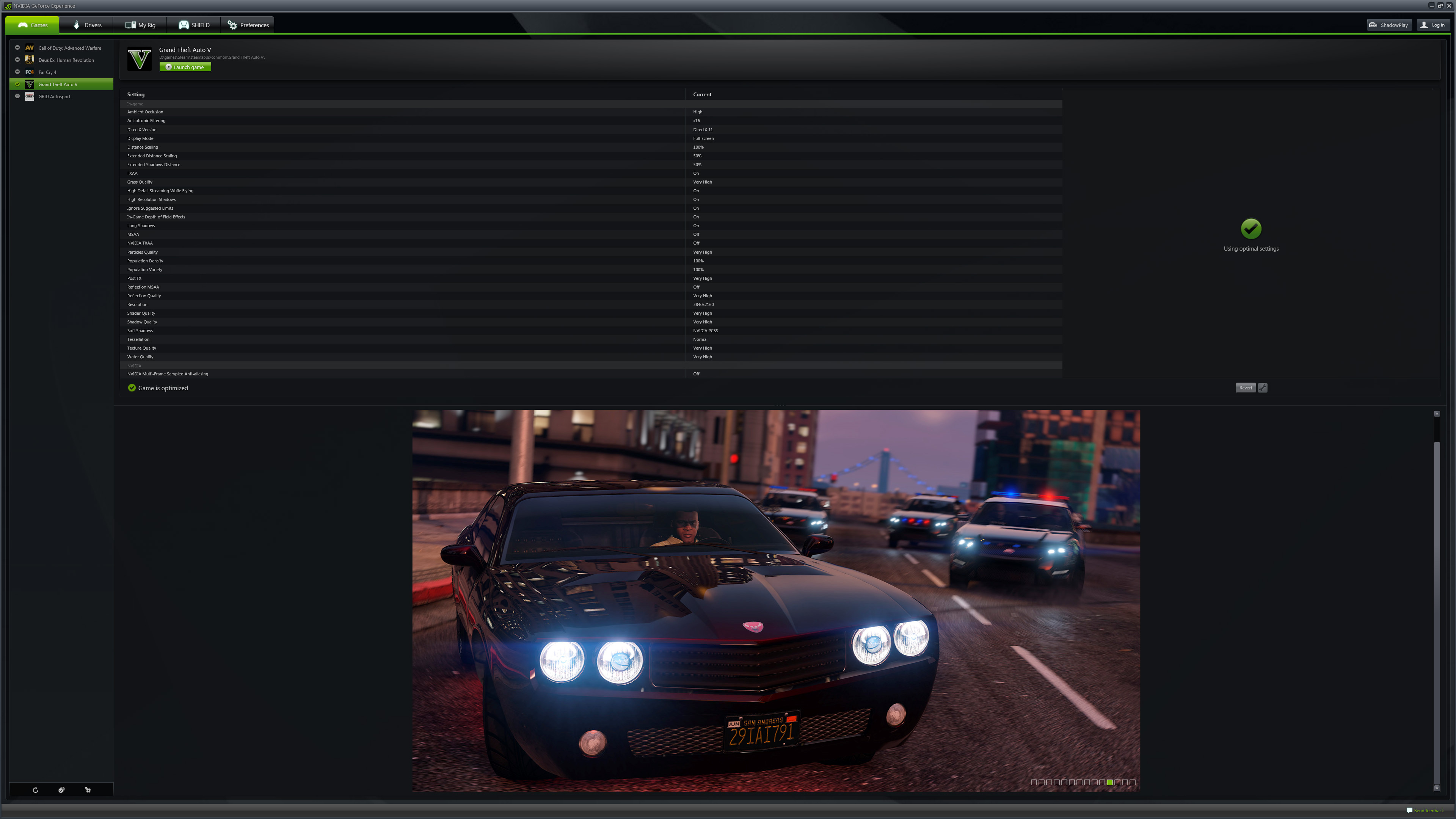Select the Water Quality setting row
The height and width of the screenshot is (819, 1456).
point(591,357)
